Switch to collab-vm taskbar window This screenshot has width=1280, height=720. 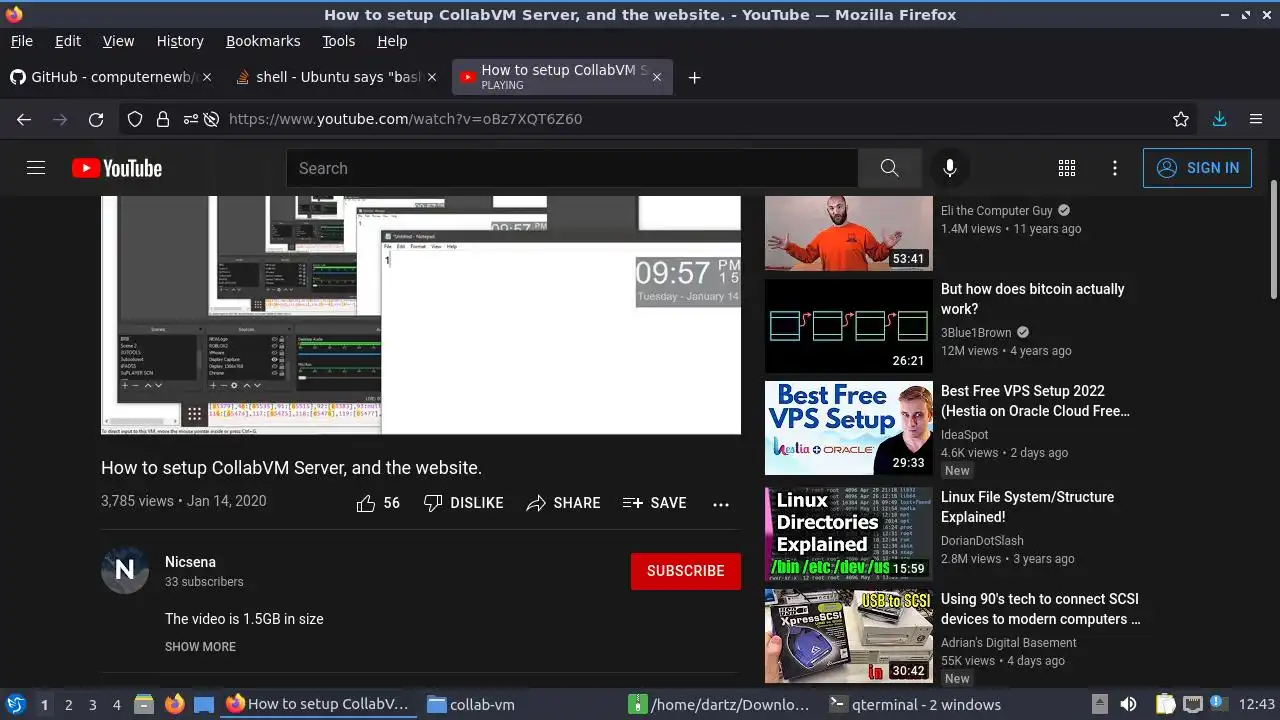tap(470, 704)
